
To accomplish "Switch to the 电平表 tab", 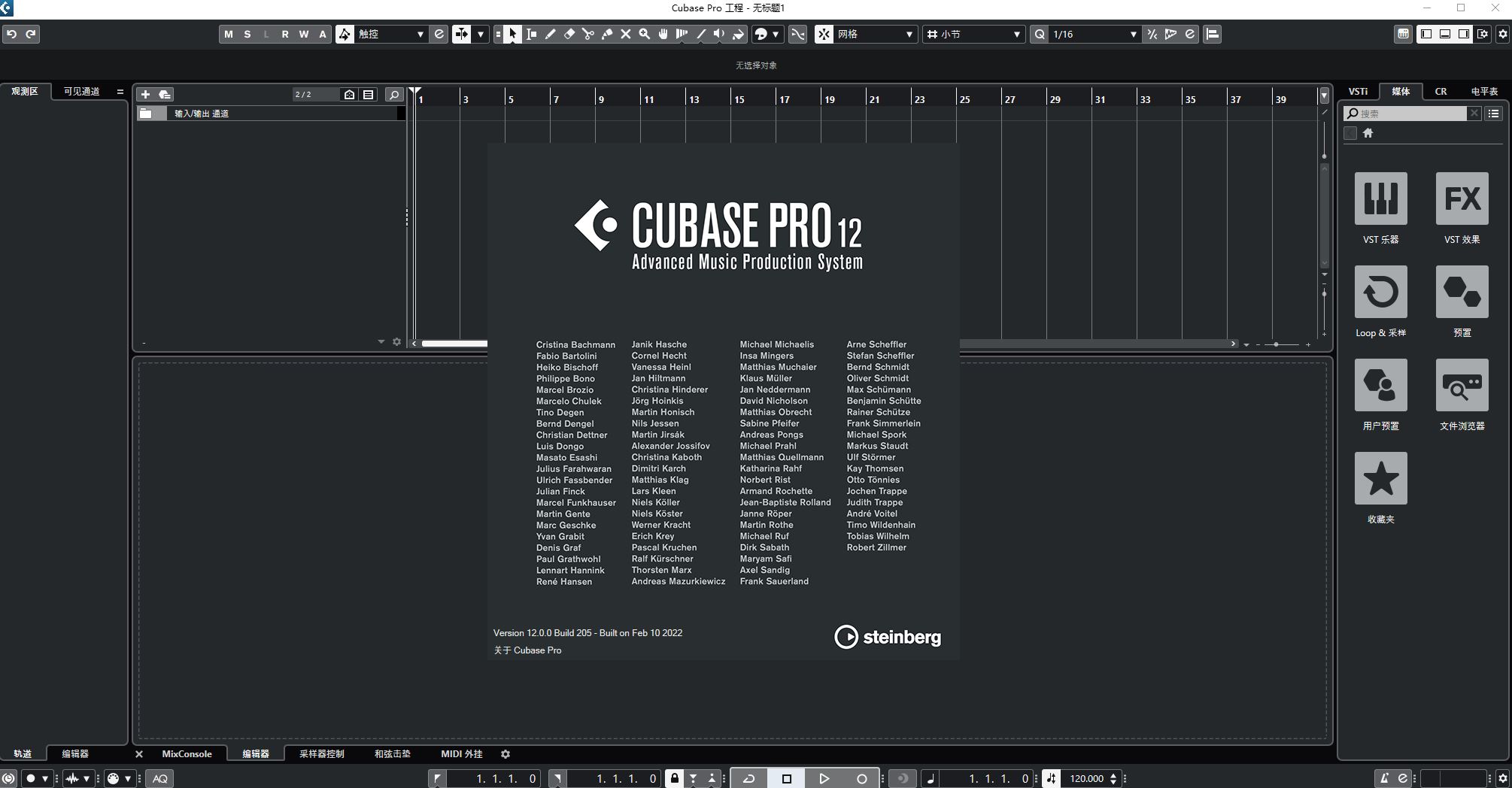I will (1484, 91).
